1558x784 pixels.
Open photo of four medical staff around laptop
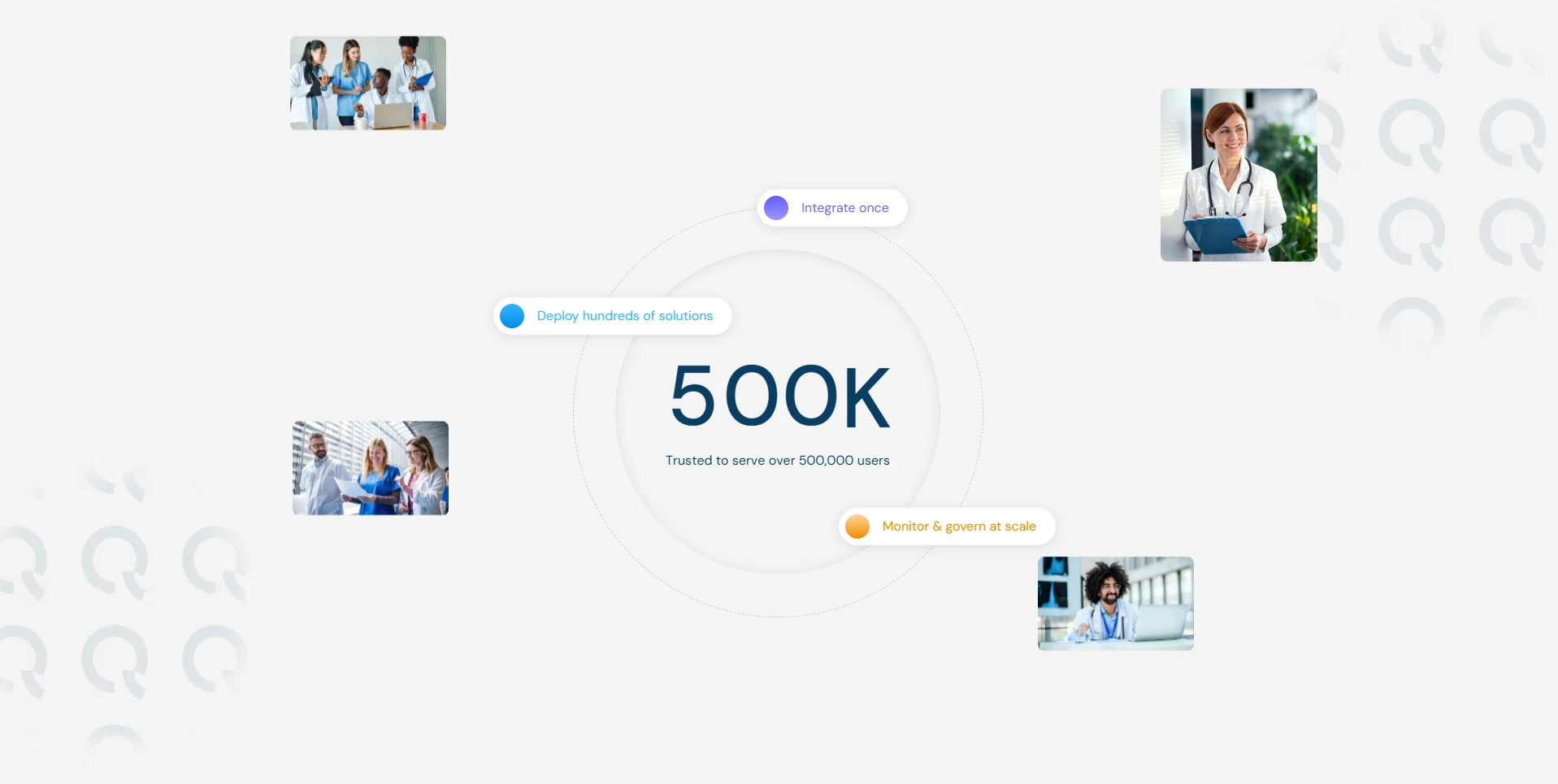point(368,83)
